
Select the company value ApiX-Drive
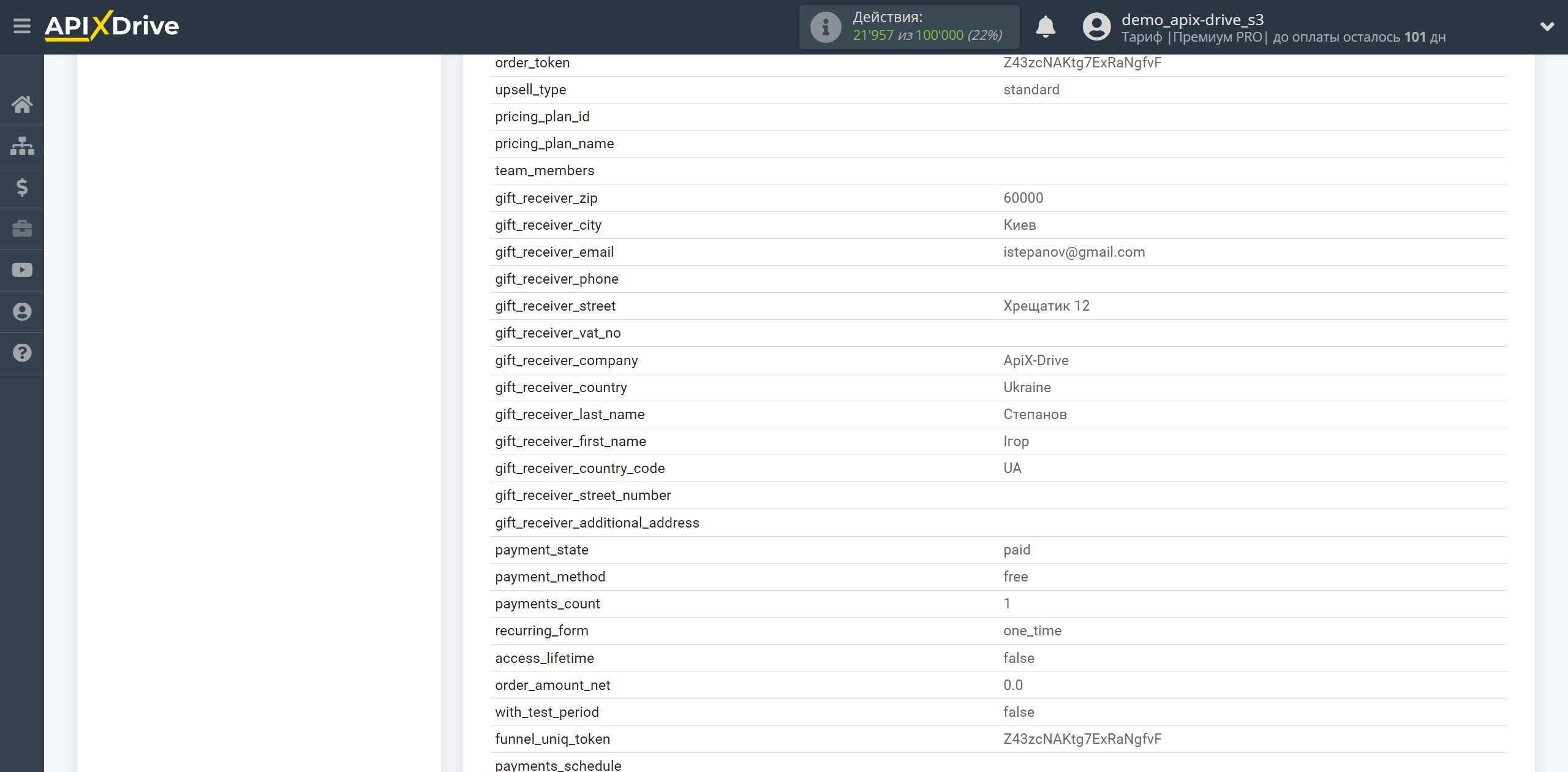coord(1036,360)
